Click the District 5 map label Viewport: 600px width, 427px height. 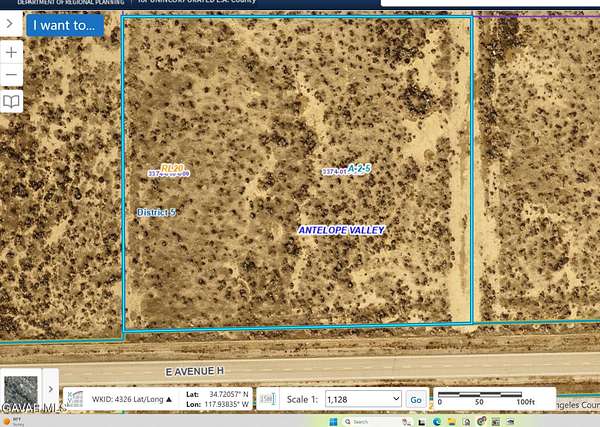point(156,212)
